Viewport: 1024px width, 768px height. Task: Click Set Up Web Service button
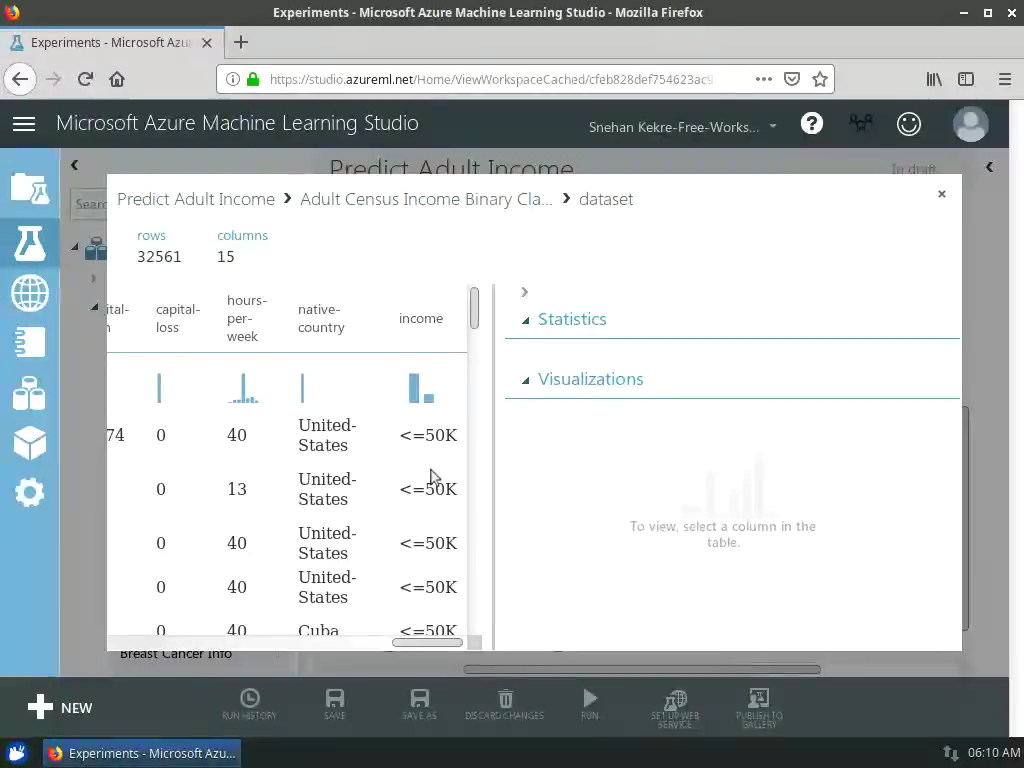coord(675,709)
